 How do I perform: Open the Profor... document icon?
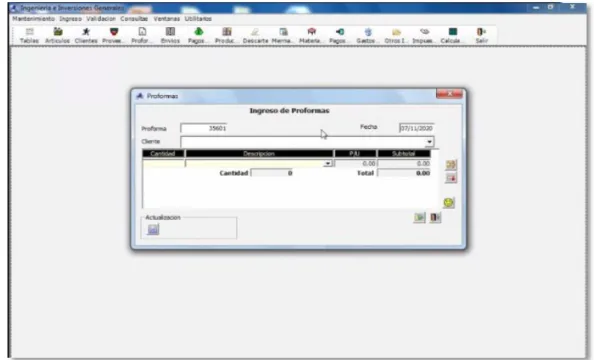[142, 36]
